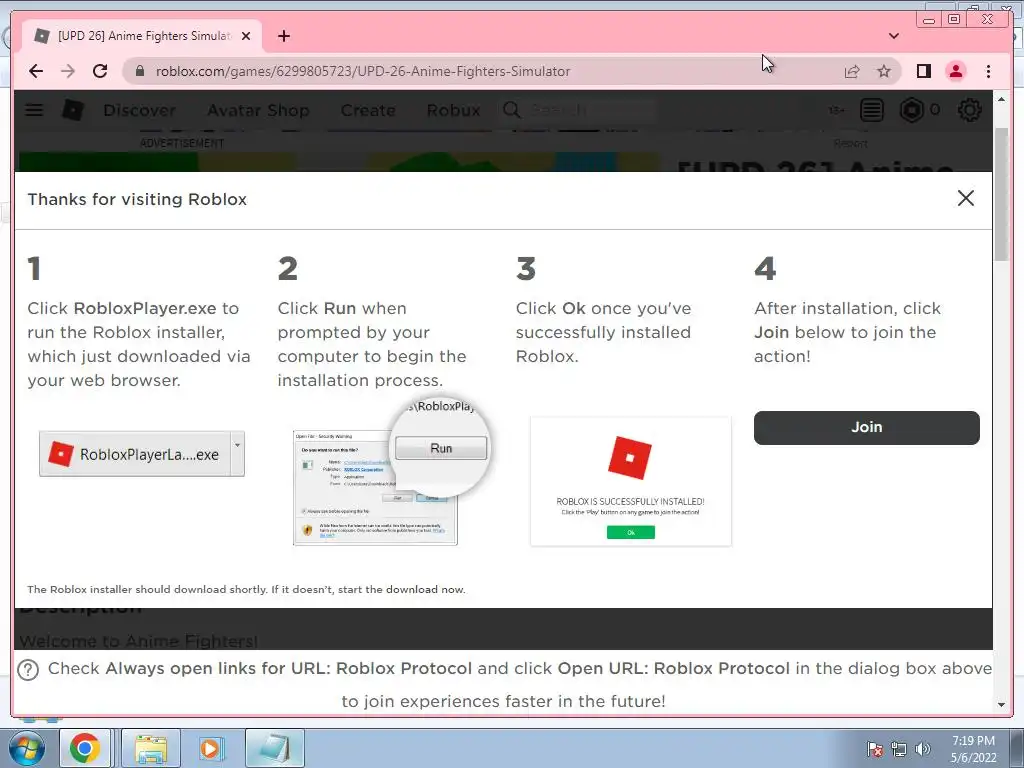Click the browser forward arrow
This screenshot has height=768, width=1024.
point(68,71)
